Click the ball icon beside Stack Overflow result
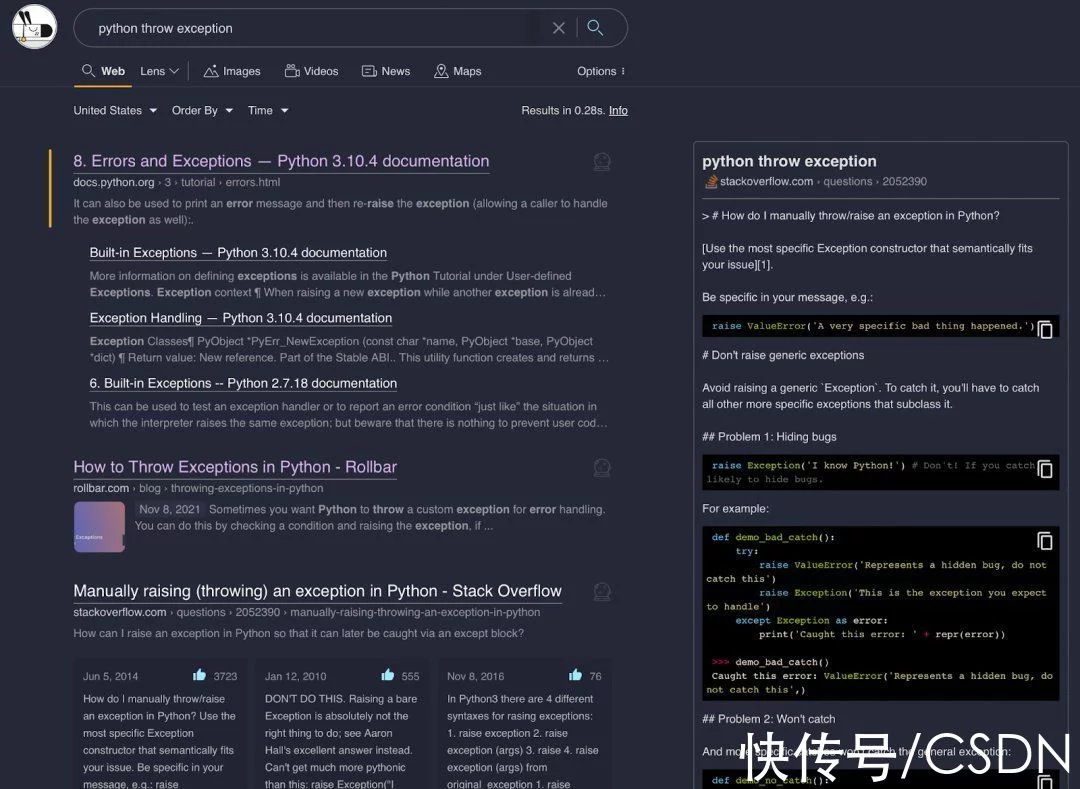Image resolution: width=1080 pixels, height=789 pixels. pos(602,592)
